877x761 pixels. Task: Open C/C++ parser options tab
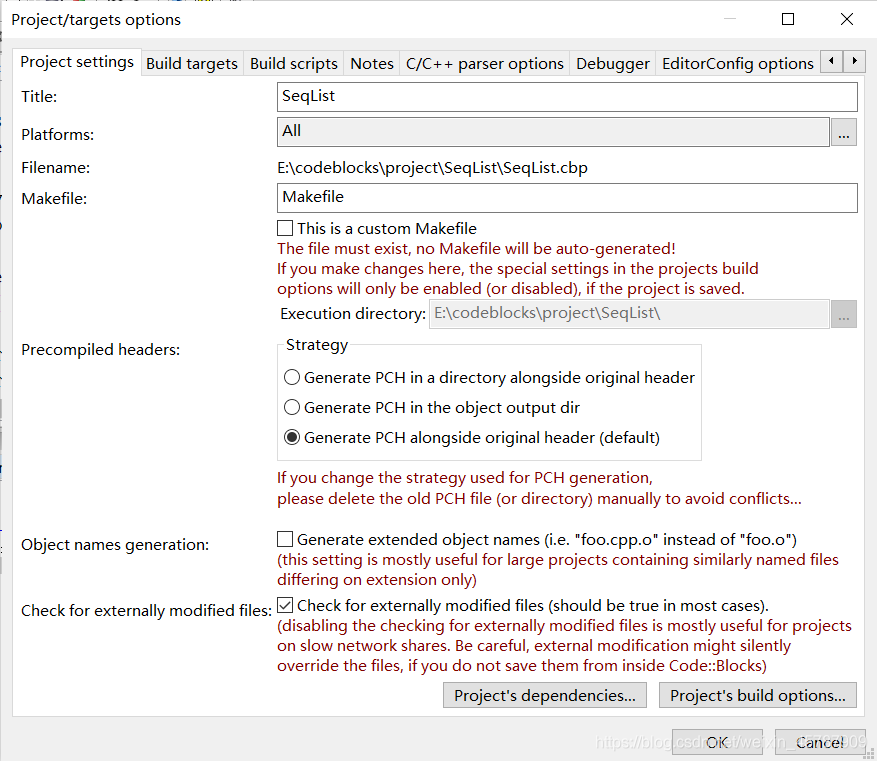click(484, 63)
